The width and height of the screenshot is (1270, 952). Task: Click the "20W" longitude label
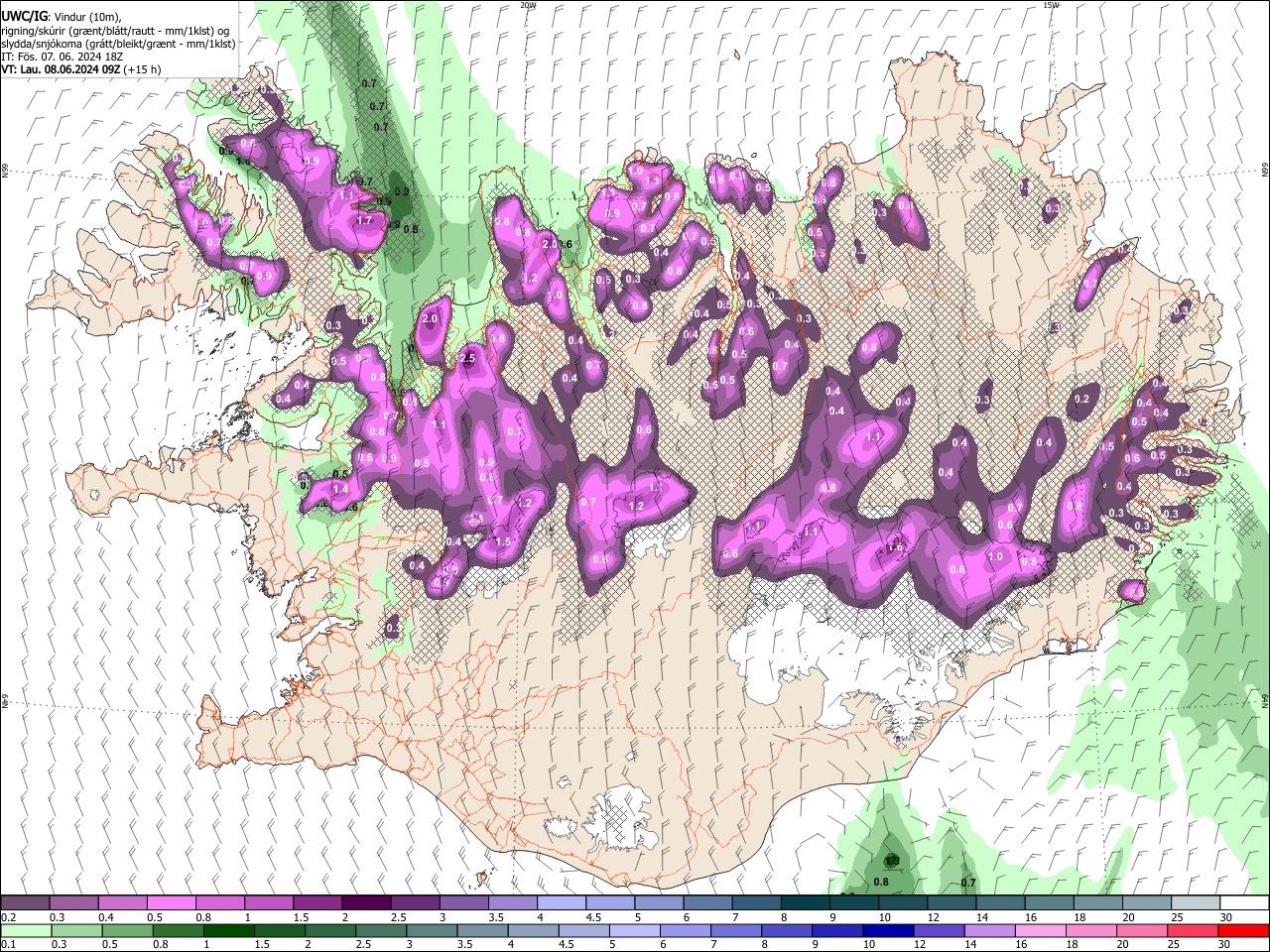coord(528,5)
